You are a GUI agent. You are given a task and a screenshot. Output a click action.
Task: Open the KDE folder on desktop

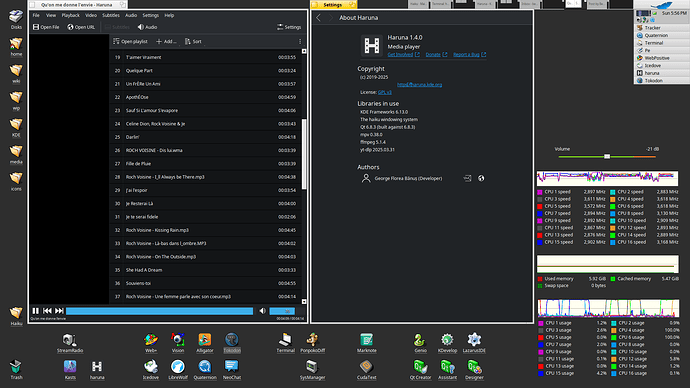[16, 128]
